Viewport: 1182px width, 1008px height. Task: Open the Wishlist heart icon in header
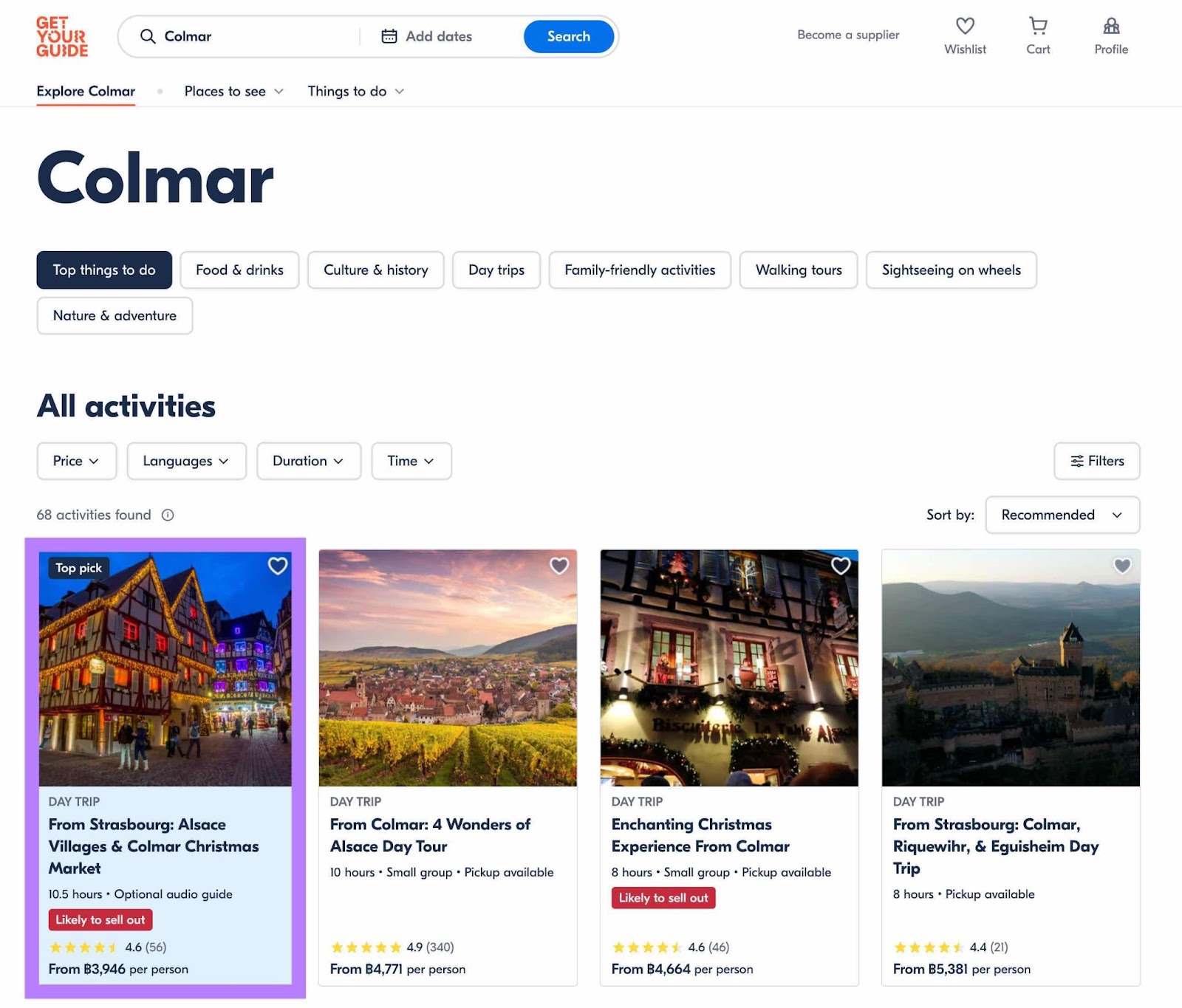coord(965,26)
